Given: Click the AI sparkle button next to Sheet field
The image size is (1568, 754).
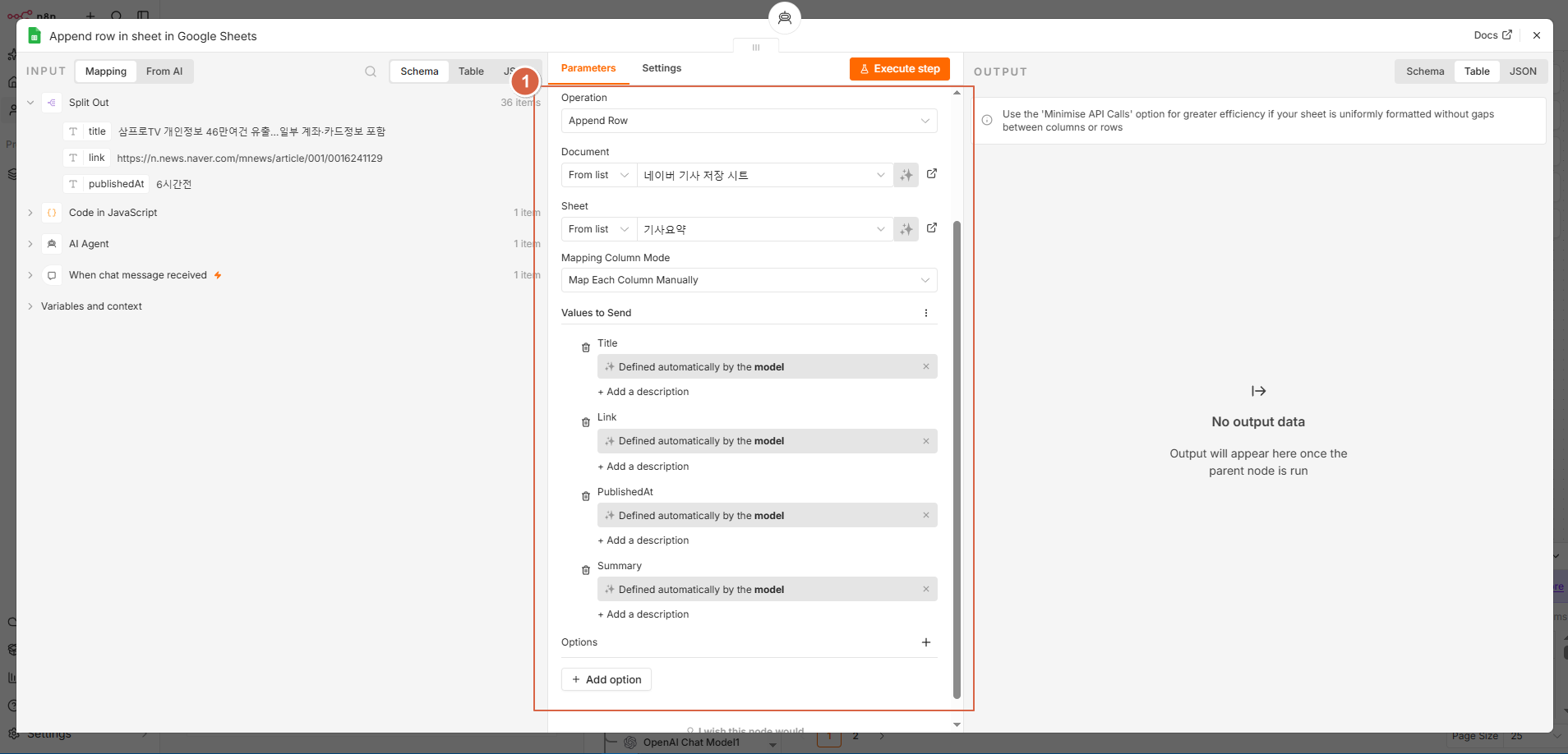Looking at the screenshot, I should 906,229.
